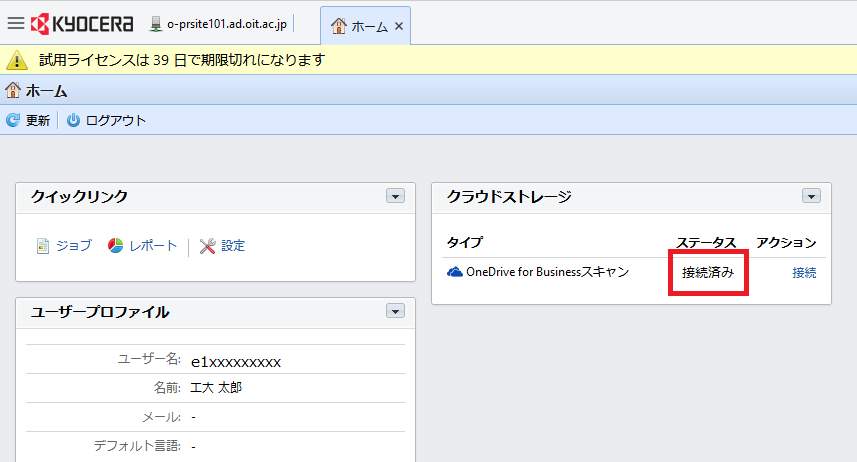The image size is (857, 462).
Task: Close the ホーム tab
Action: click(x=399, y=26)
